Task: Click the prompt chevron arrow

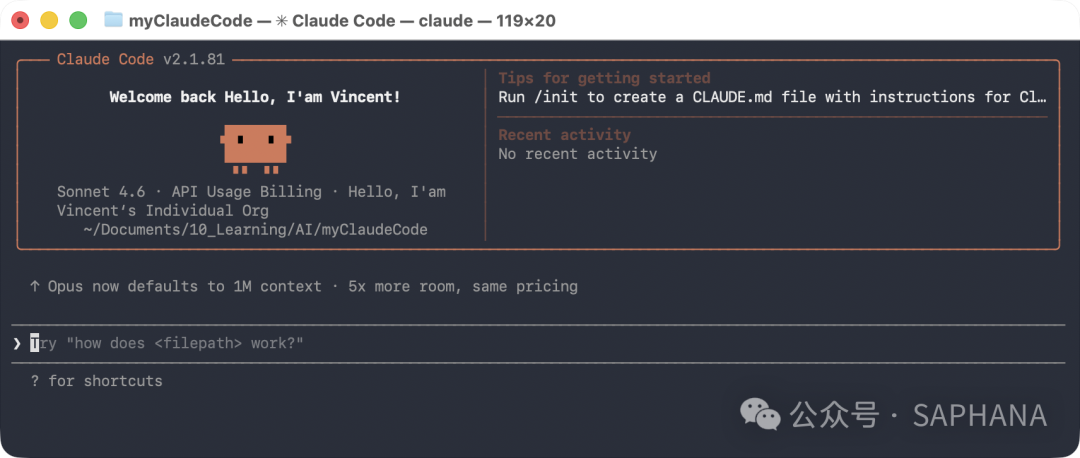Action: (x=17, y=343)
